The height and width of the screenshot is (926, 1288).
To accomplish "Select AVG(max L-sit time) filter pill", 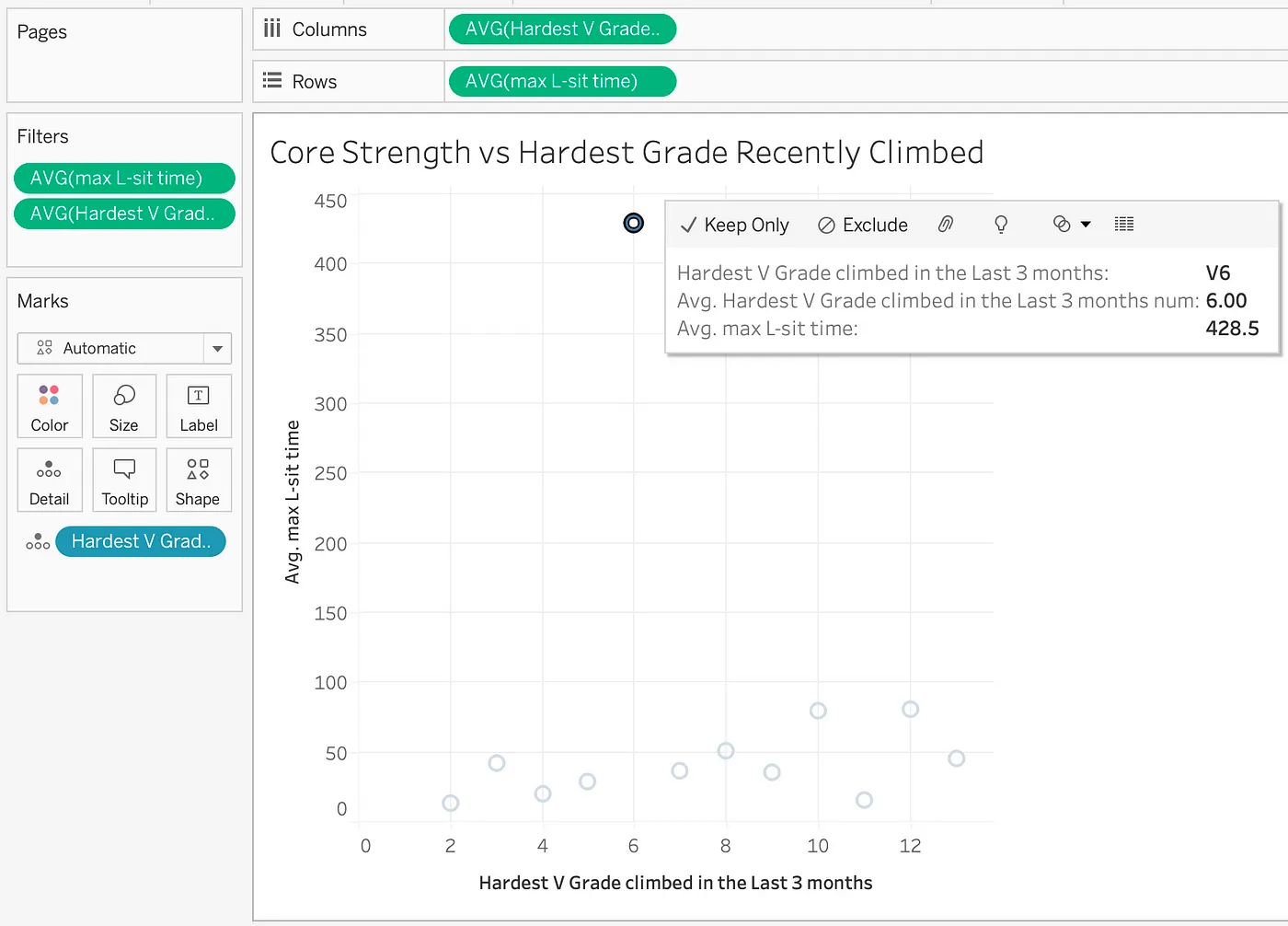I will tap(124, 179).
